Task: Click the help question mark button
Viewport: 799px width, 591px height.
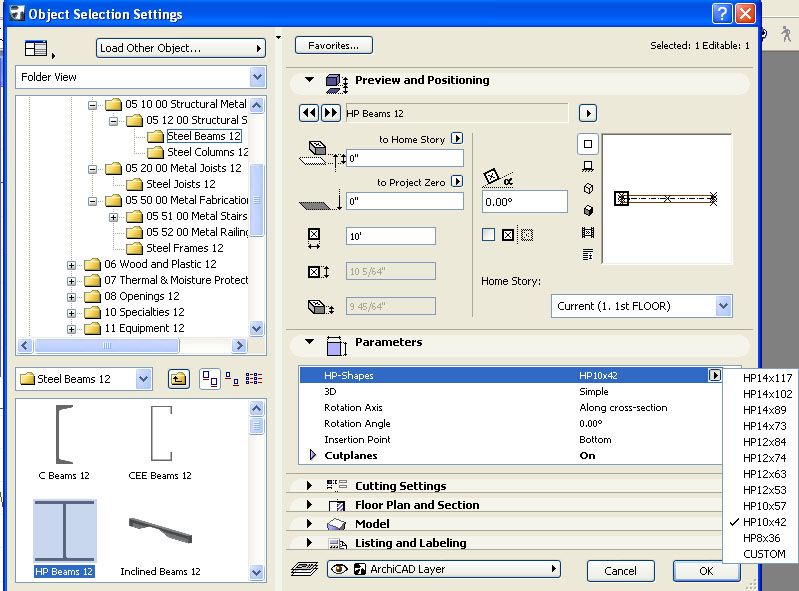Action: (x=722, y=14)
